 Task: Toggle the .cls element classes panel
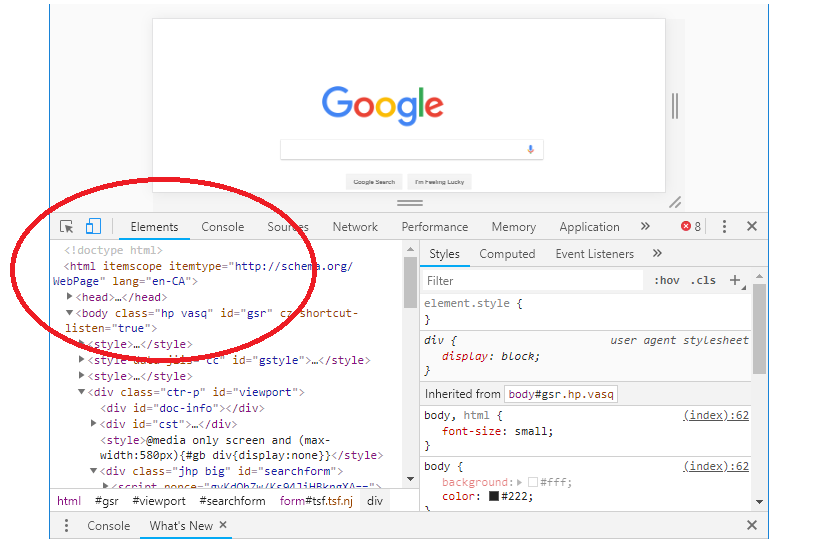click(704, 281)
